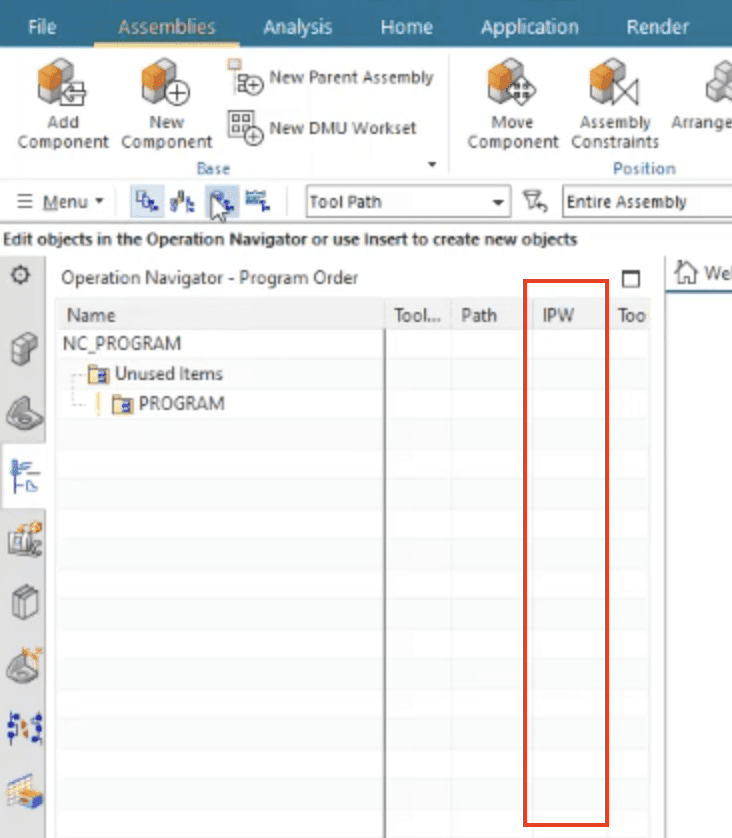Screen dimensions: 732x838
Task: Click the New Parent Assembly label
Action: [351, 77]
